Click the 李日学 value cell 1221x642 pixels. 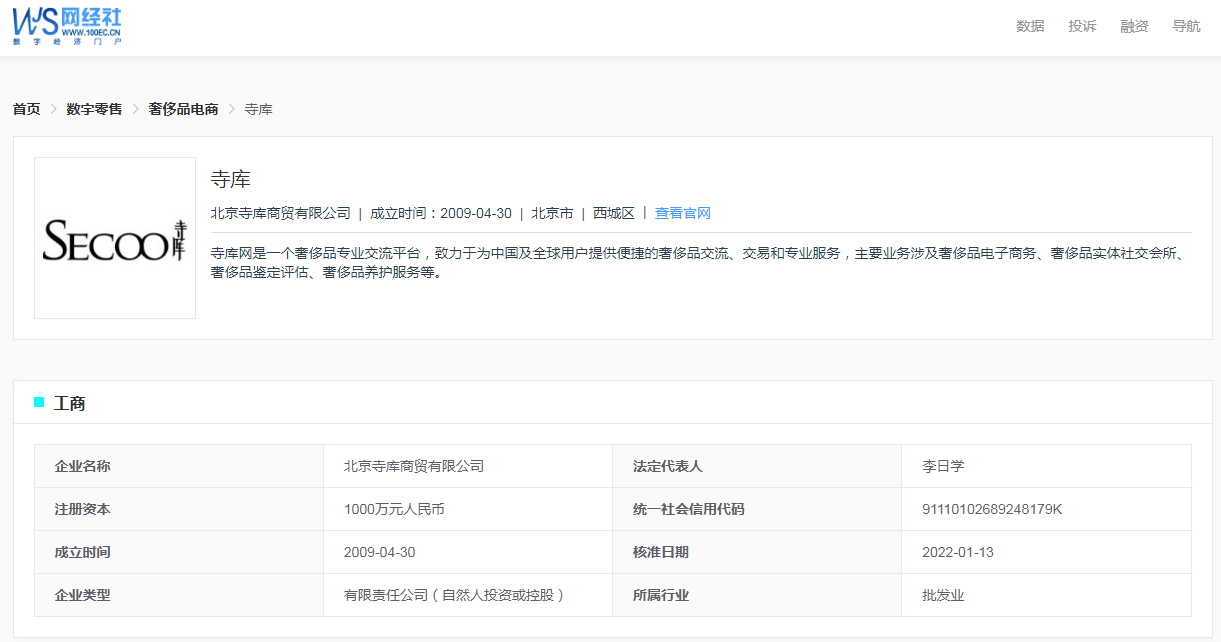pyautogui.click(x=1046, y=466)
